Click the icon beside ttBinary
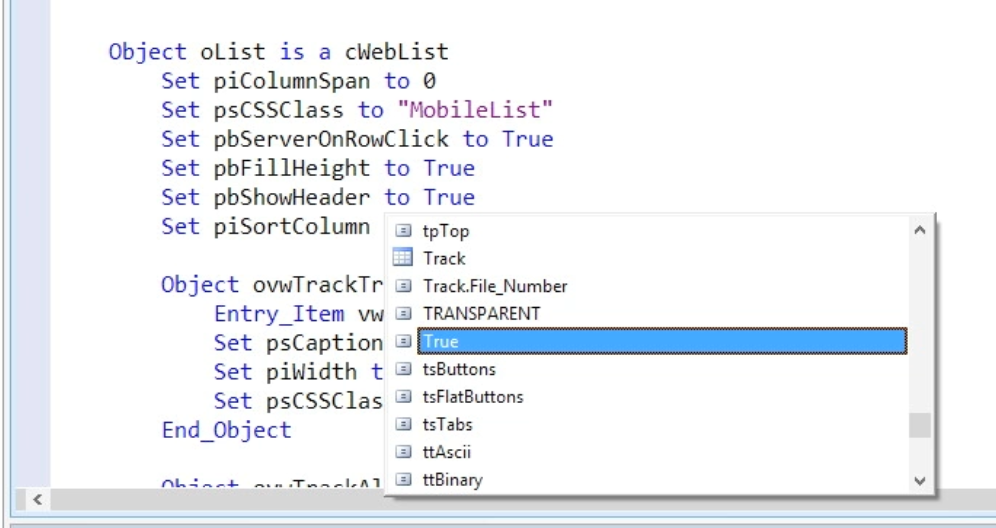 click(403, 480)
